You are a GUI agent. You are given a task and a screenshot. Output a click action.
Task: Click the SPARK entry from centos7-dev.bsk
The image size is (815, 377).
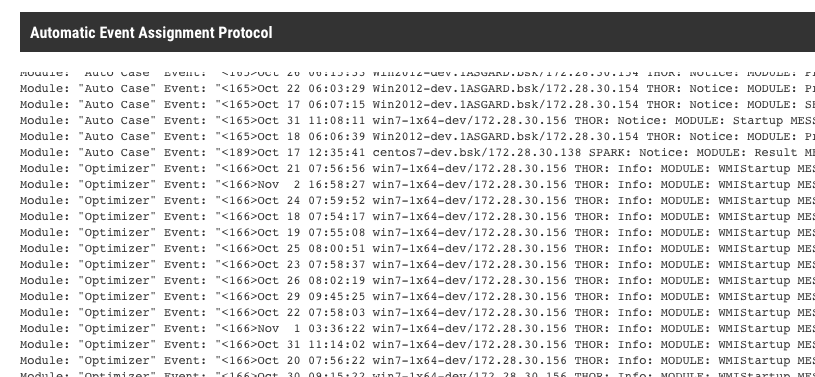[x=417, y=153]
